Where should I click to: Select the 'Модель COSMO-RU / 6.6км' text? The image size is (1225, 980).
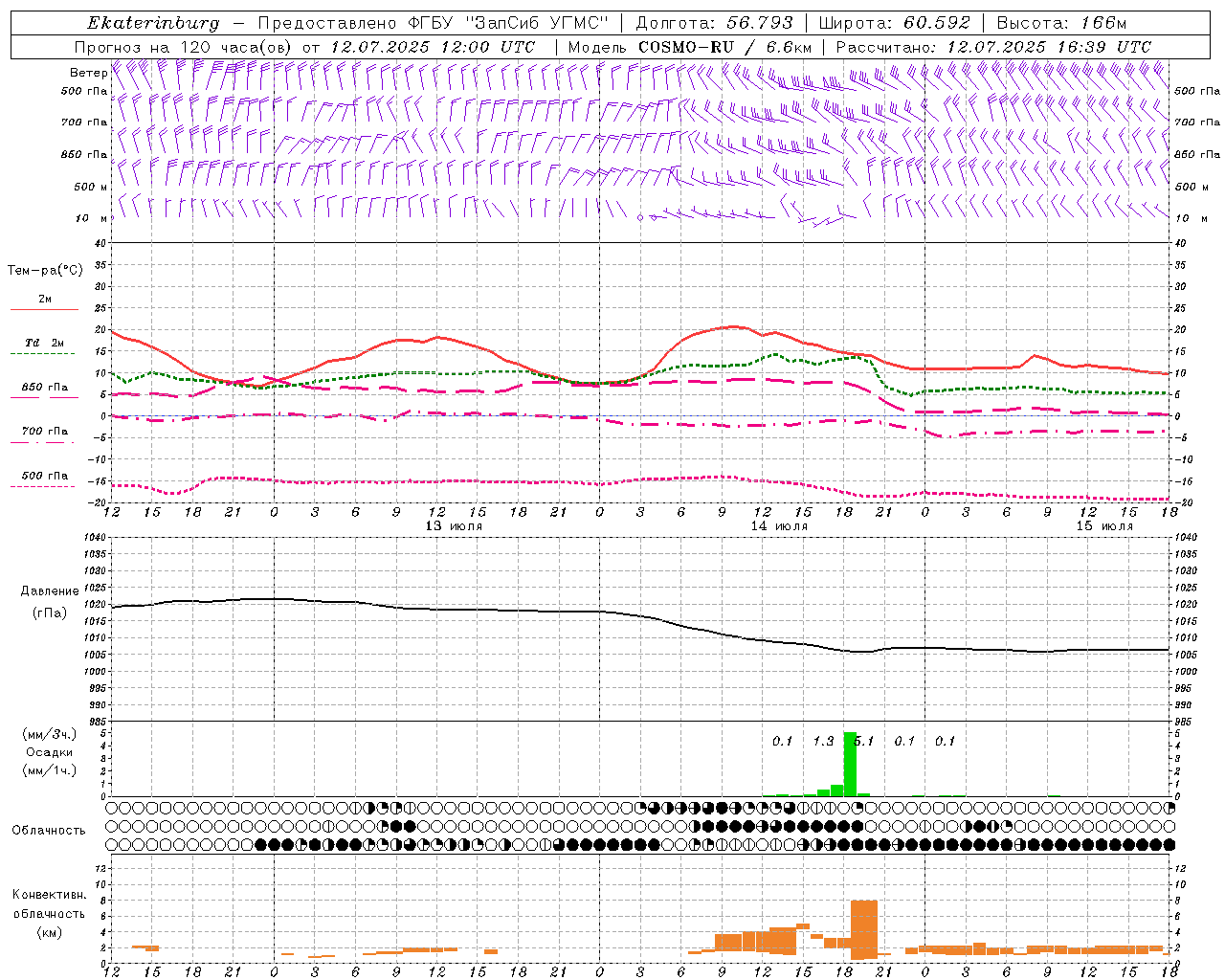(x=690, y=47)
